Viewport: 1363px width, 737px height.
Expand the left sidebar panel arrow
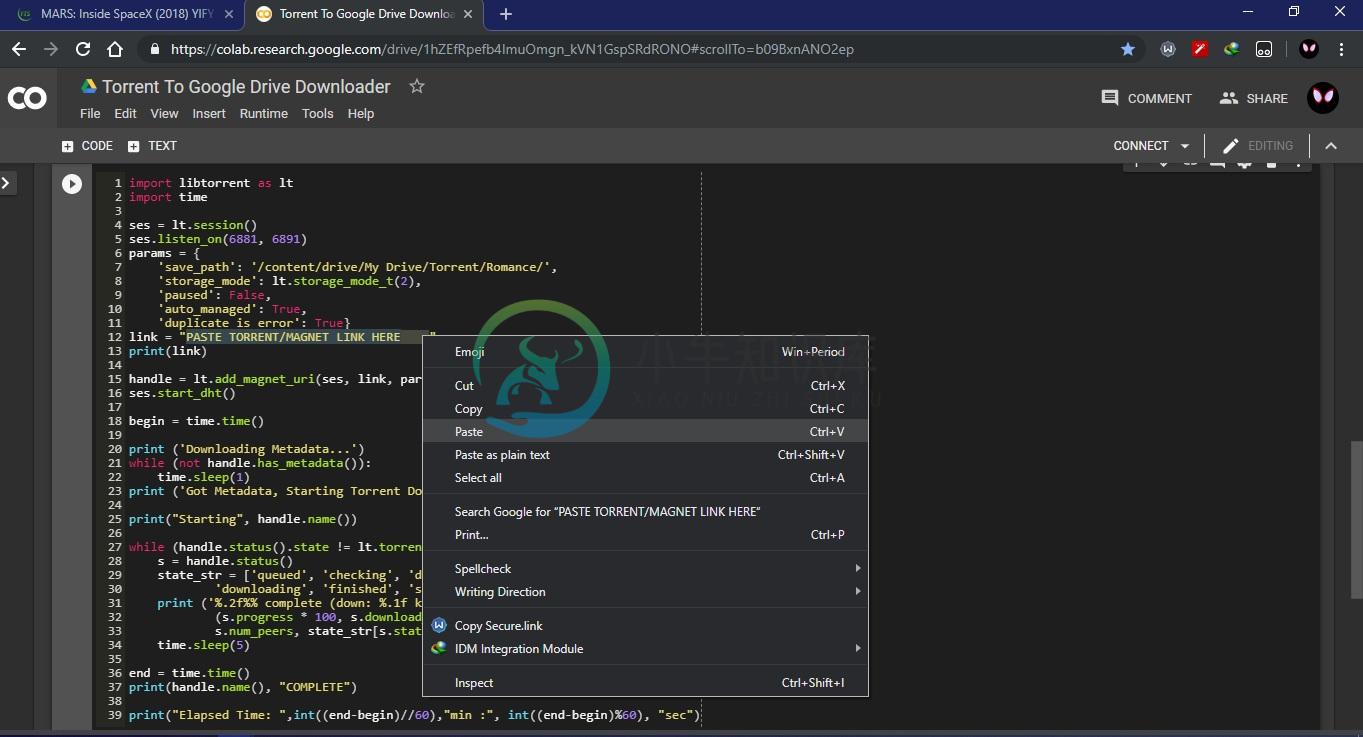coord(6,183)
